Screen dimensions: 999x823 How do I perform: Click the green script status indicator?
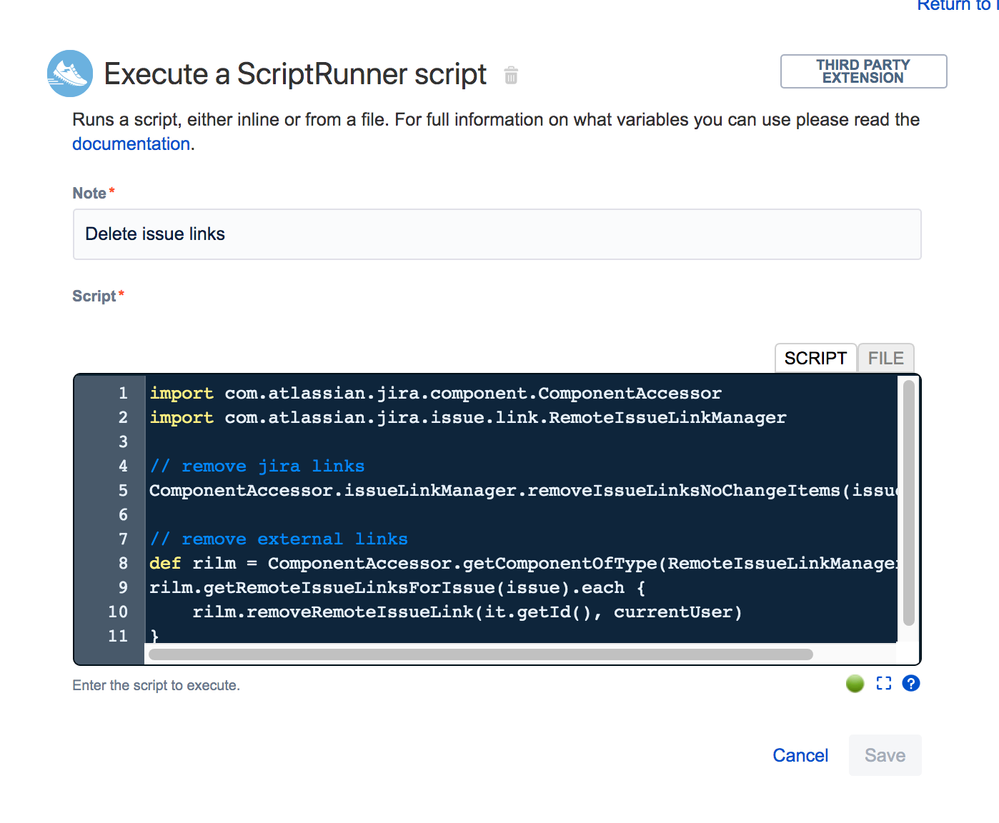(x=854, y=683)
